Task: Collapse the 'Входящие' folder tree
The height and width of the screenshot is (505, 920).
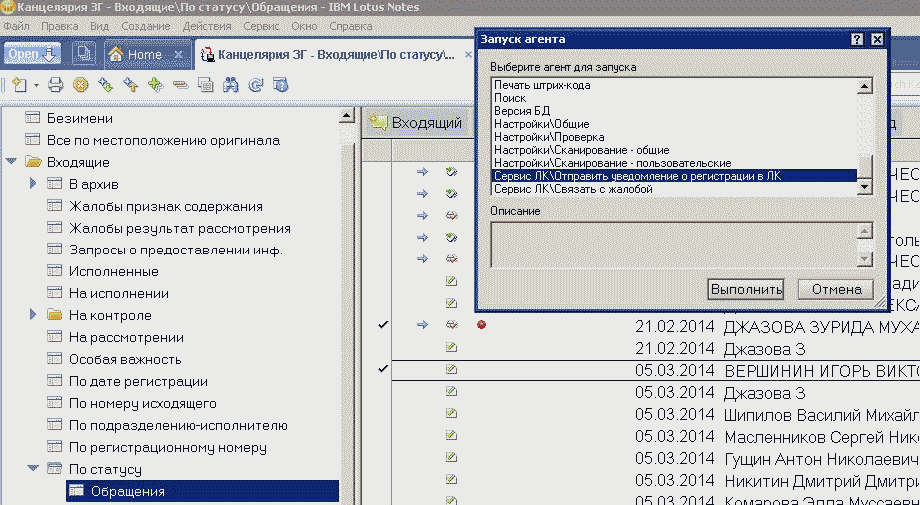Action: (11, 162)
